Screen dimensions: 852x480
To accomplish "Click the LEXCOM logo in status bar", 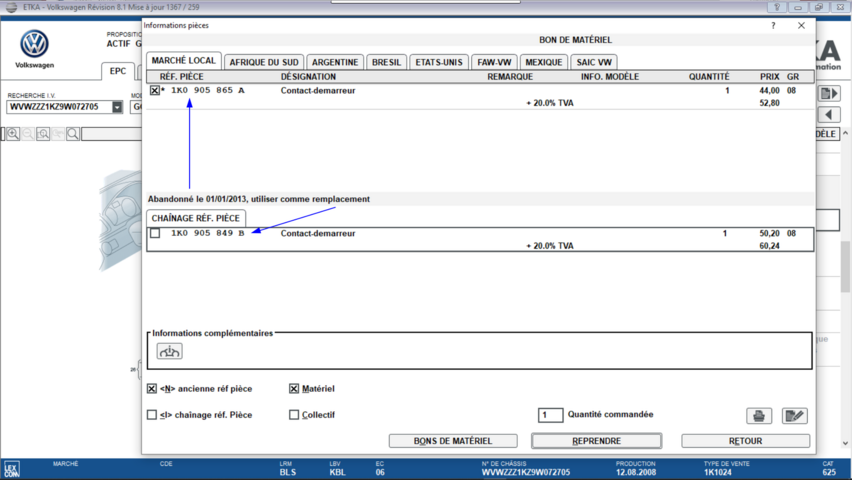I will coord(11,469).
